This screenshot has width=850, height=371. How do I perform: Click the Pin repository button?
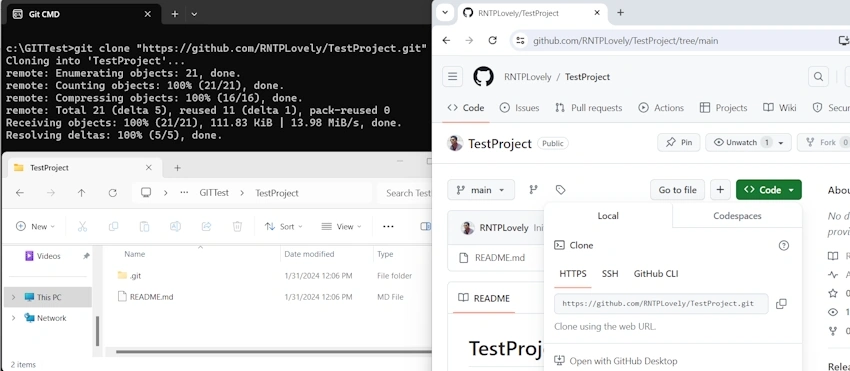[x=679, y=143]
